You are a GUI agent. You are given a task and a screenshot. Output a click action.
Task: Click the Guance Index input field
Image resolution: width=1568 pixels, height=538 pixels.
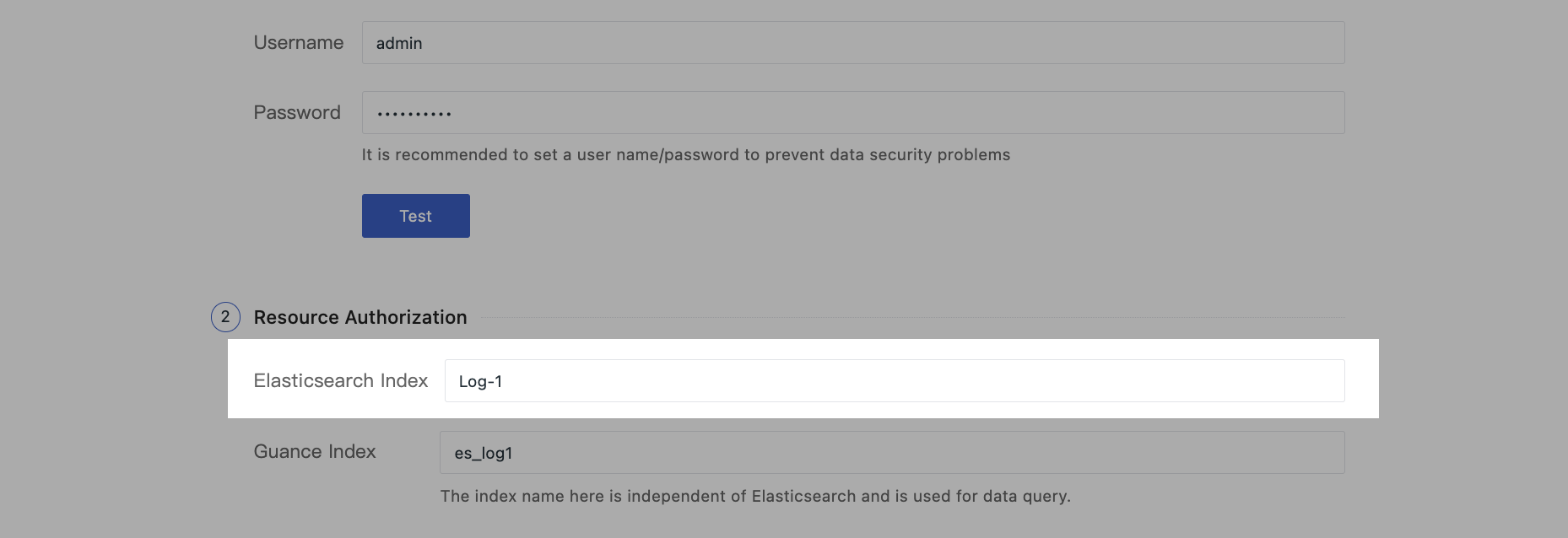coord(891,453)
